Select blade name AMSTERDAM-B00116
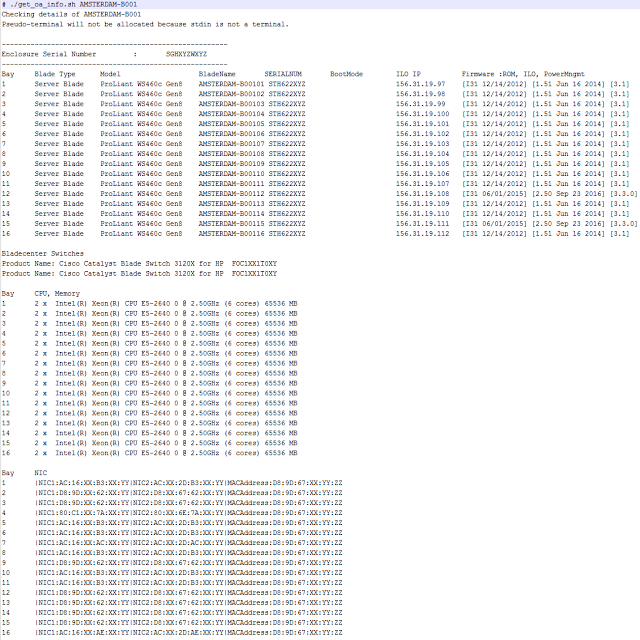The width and height of the screenshot is (640, 640). tap(230, 233)
